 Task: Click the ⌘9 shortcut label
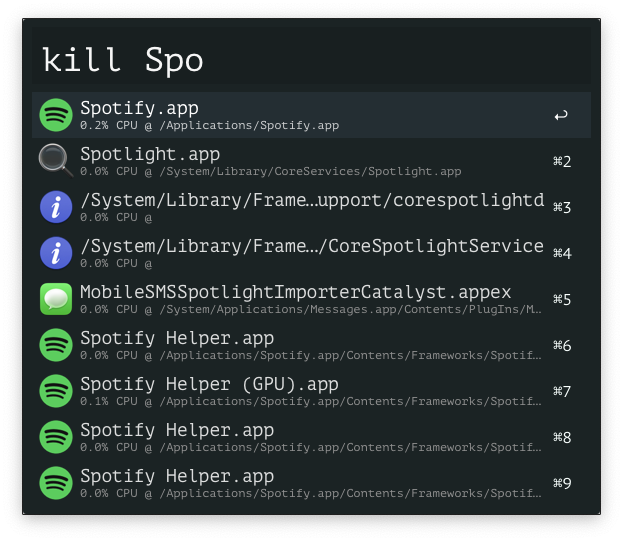click(x=562, y=483)
